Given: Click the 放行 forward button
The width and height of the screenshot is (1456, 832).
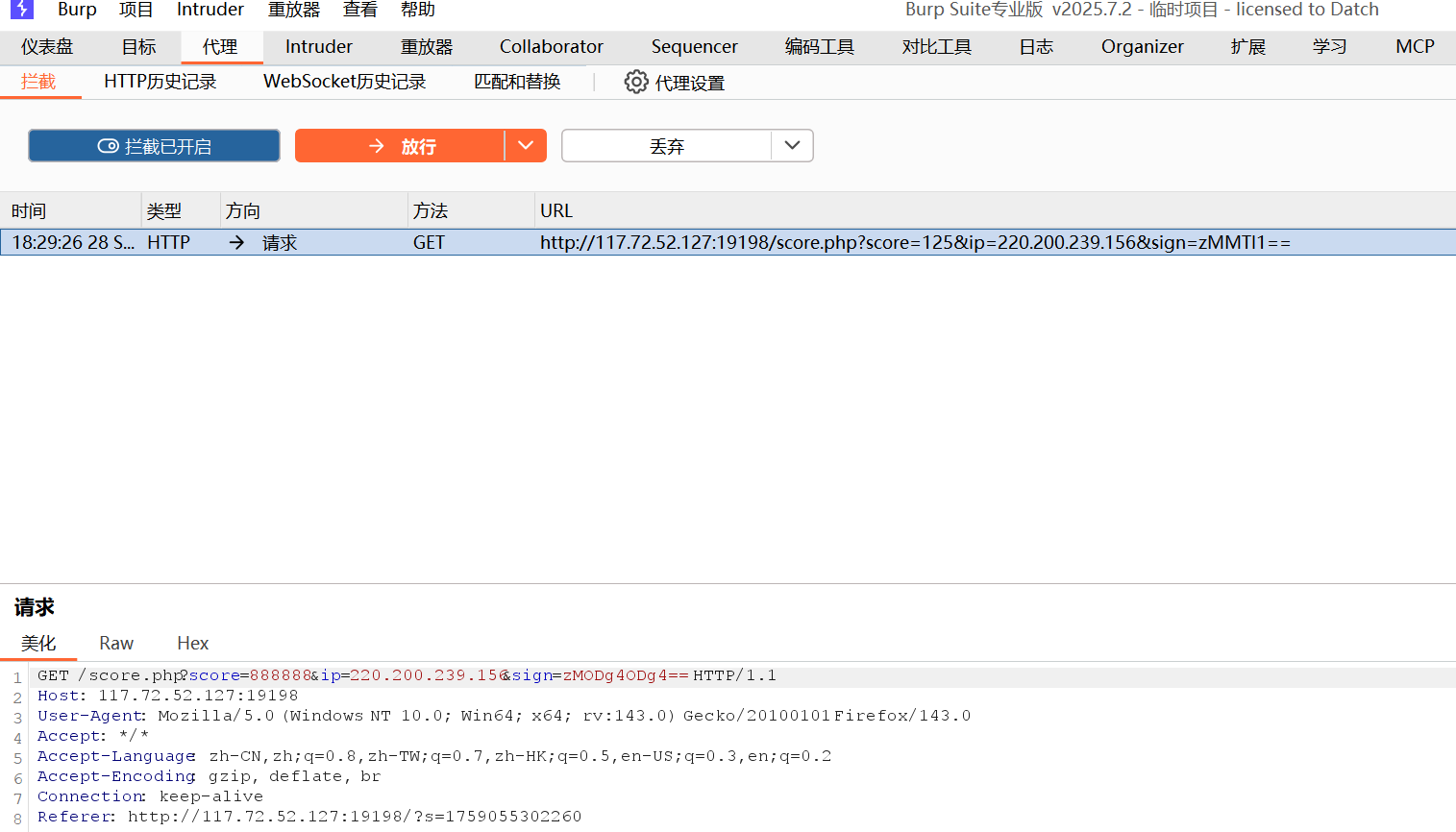Looking at the screenshot, I should coord(400,146).
